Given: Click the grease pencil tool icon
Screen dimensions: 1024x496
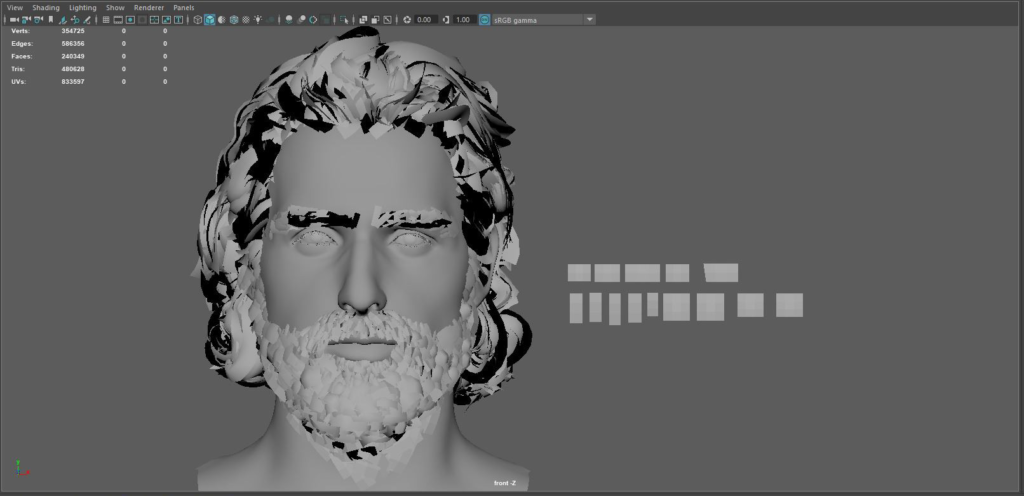Looking at the screenshot, I should pyautogui.click(x=87, y=19).
